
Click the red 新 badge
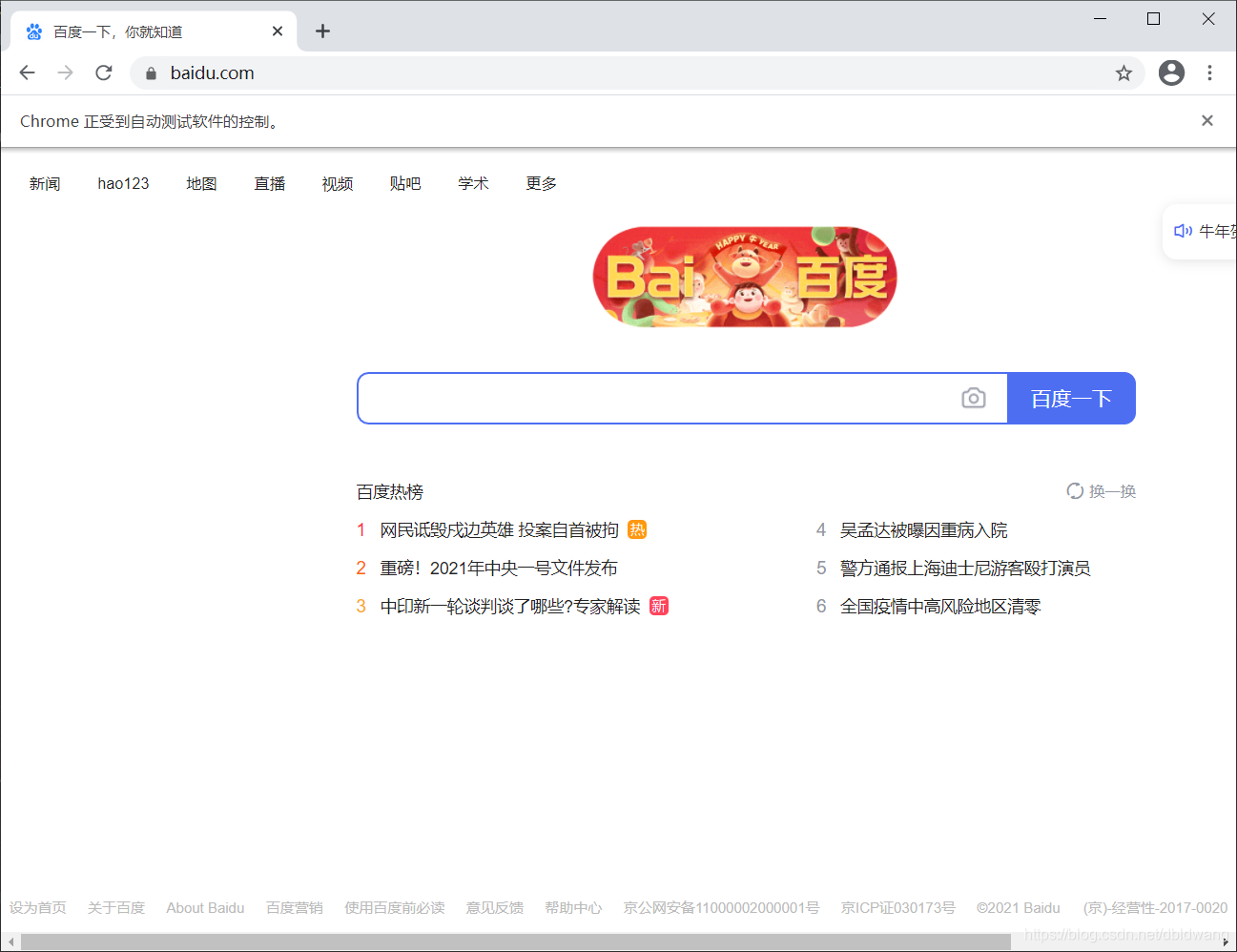(659, 606)
